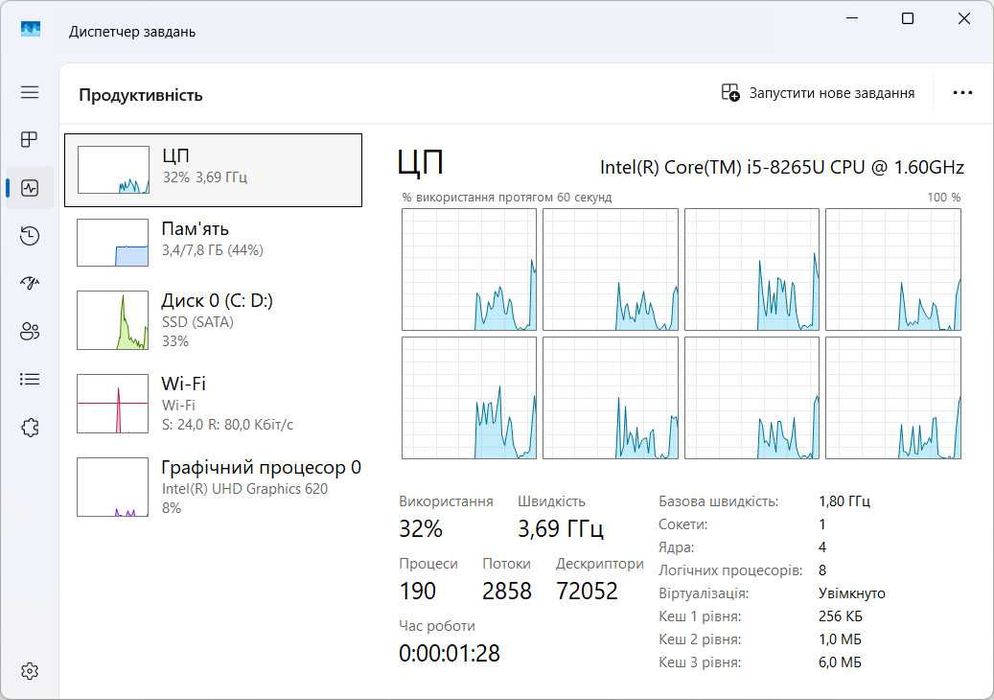
Task: Click the Графічний процесор mini graph thumbnail
Action: point(113,487)
